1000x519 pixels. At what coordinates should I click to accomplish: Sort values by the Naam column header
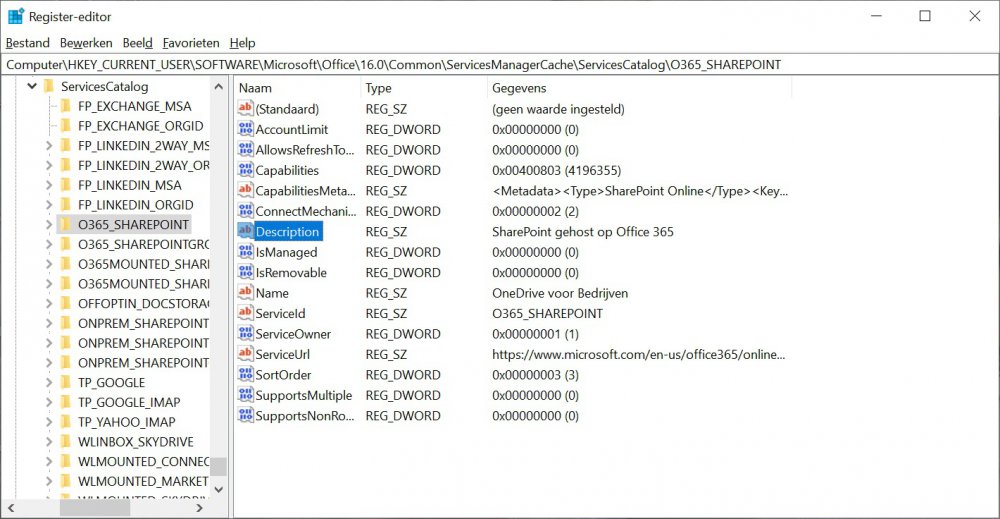295,88
